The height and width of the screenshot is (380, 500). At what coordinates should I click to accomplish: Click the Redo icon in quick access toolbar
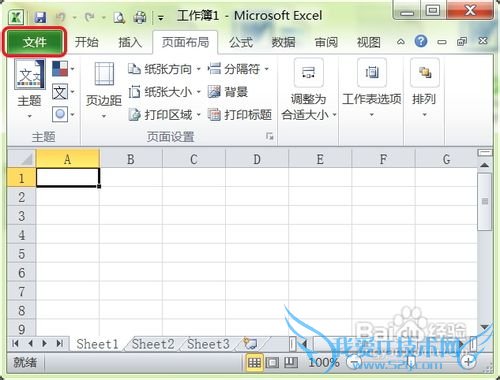tap(89, 17)
